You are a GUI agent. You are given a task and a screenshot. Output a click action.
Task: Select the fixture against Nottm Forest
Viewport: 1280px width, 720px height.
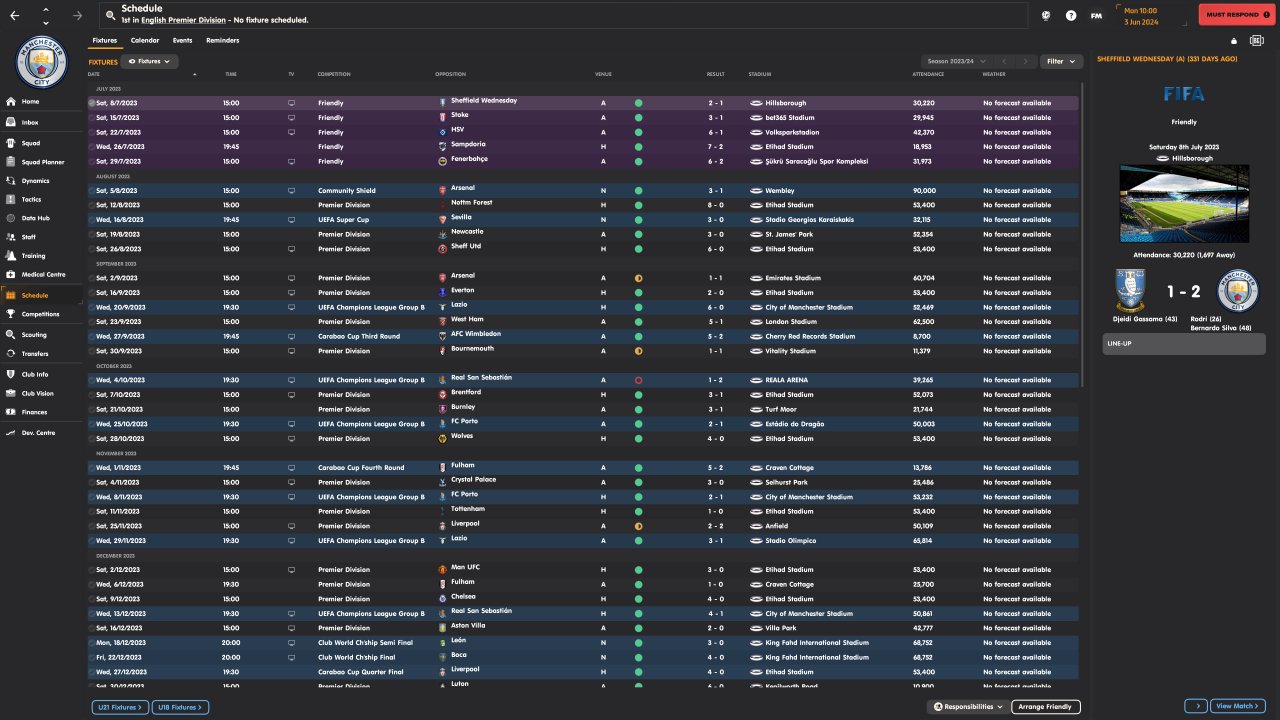pyautogui.click(x=583, y=205)
